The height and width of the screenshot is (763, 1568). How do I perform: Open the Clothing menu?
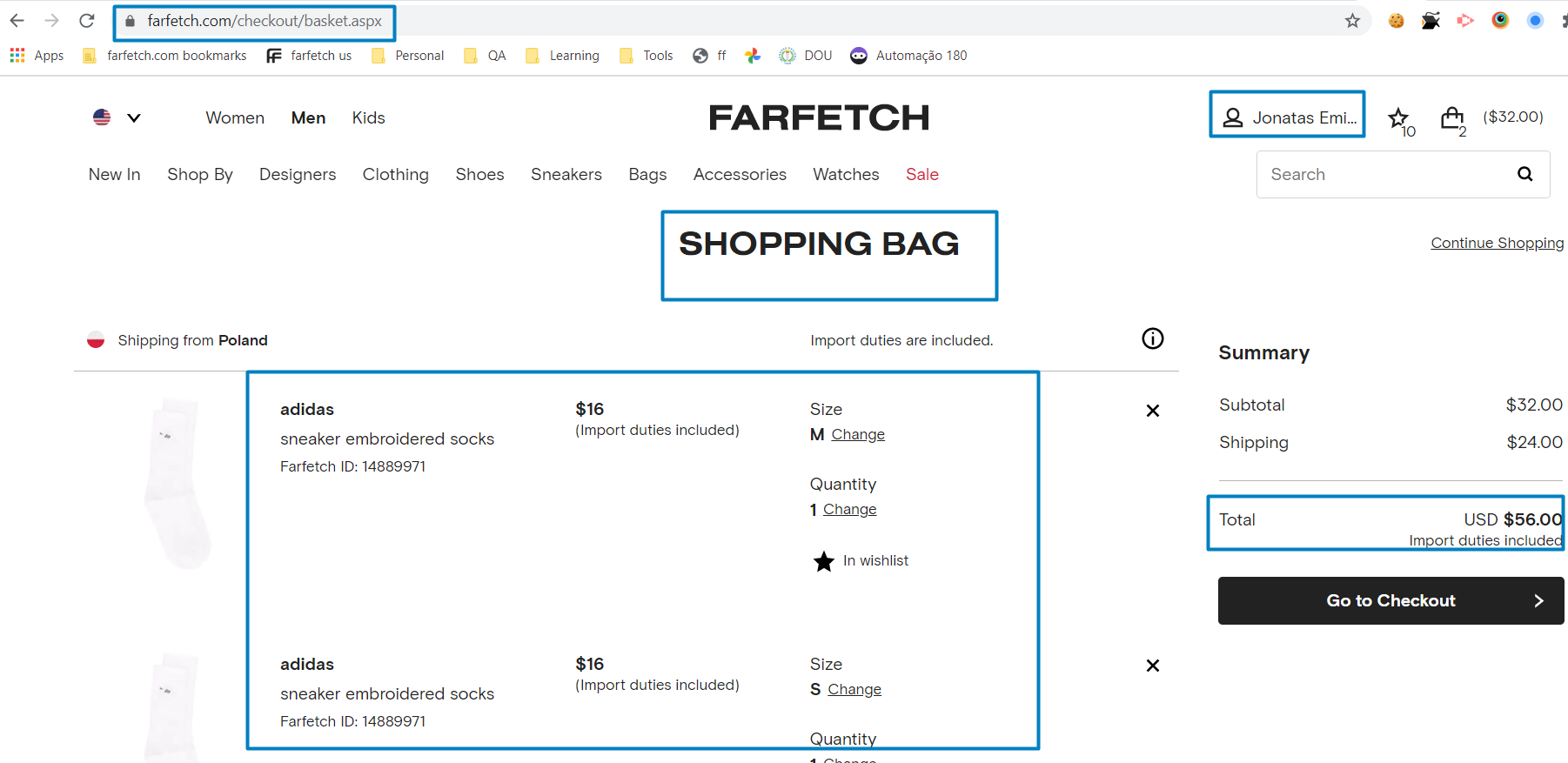pyautogui.click(x=396, y=174)
